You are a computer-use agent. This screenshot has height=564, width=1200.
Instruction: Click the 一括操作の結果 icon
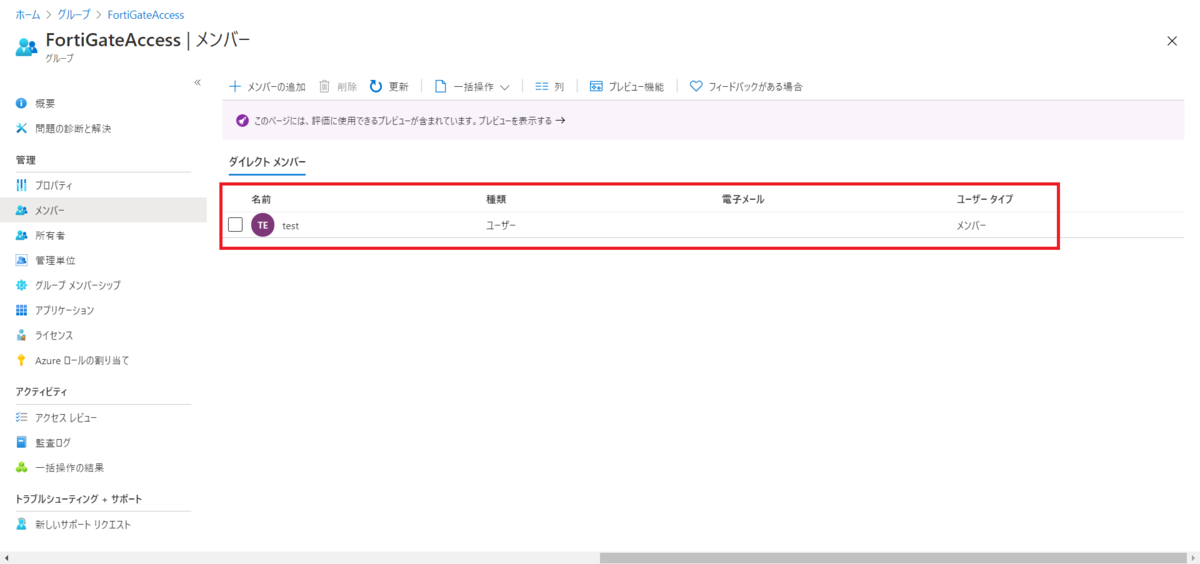[22, 467]
